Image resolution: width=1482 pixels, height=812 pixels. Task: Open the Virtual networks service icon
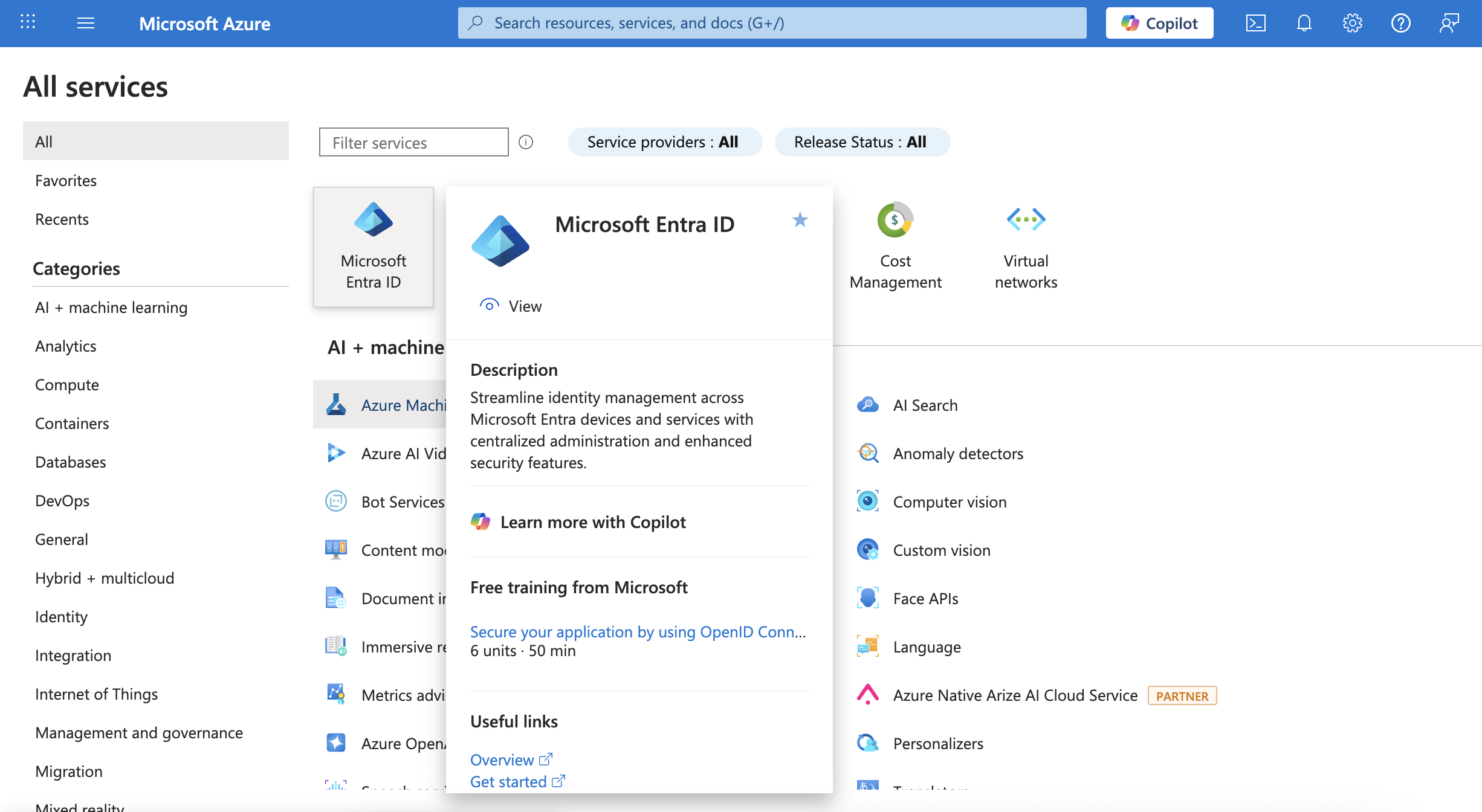point(1026,245)
